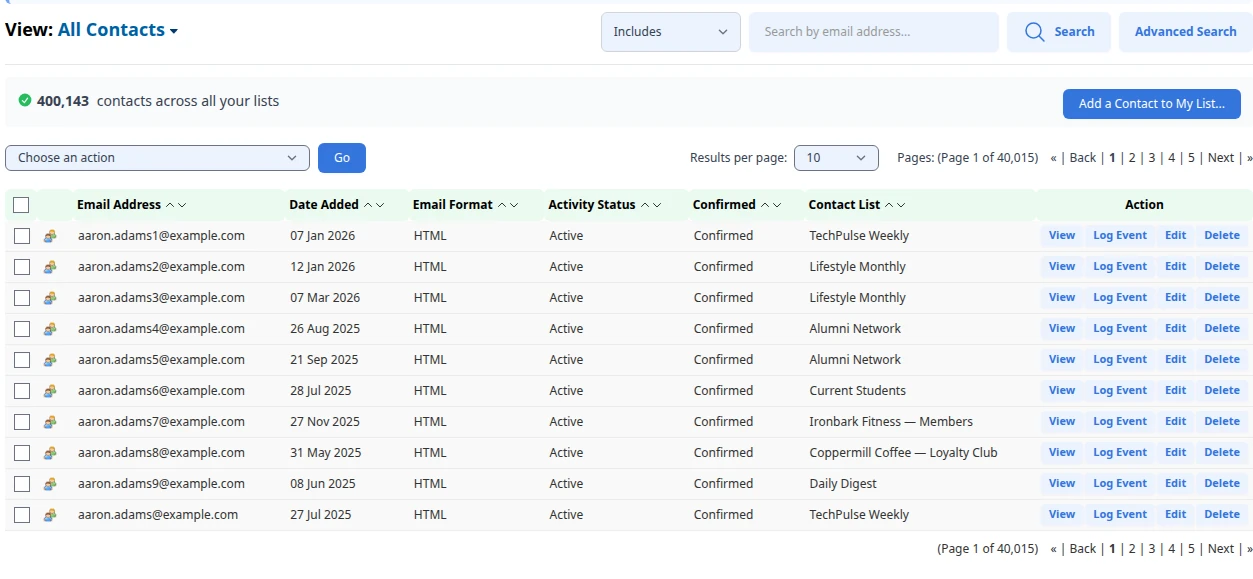The height and width of the screenshot is (579, 1253).
Task: Click the Date Added column header label
Action: [324, 205]
